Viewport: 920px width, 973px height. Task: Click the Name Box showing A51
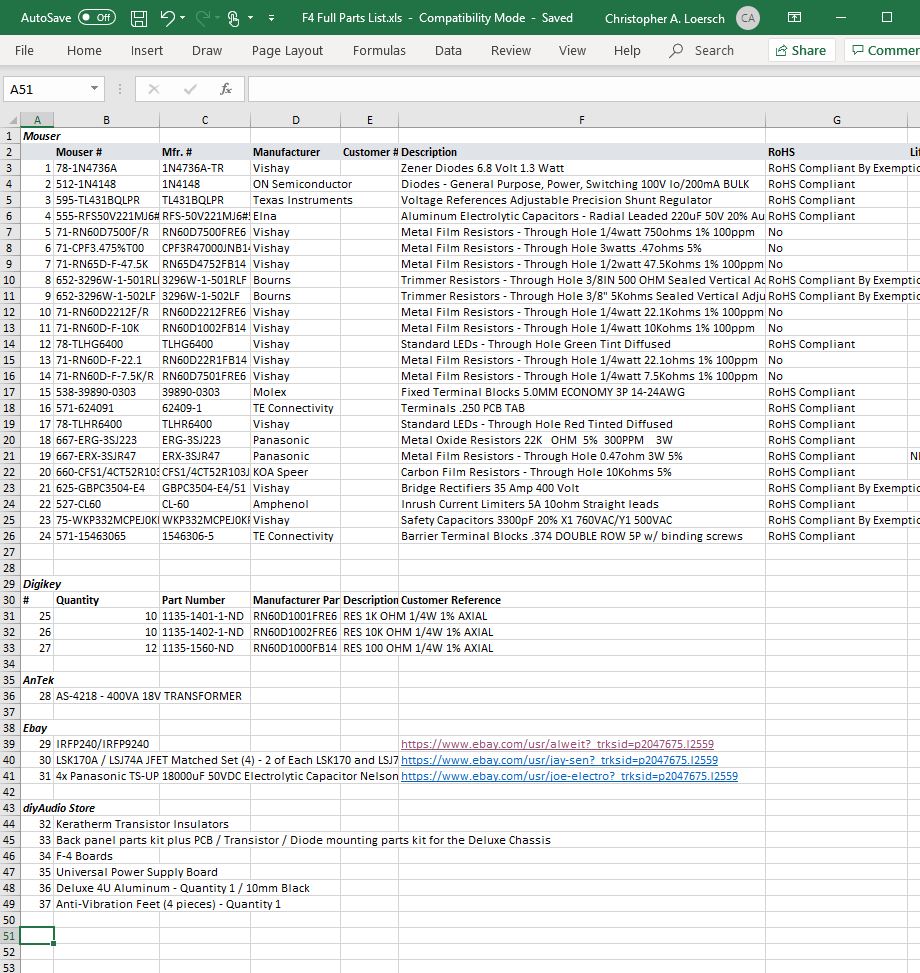point(46,89)
